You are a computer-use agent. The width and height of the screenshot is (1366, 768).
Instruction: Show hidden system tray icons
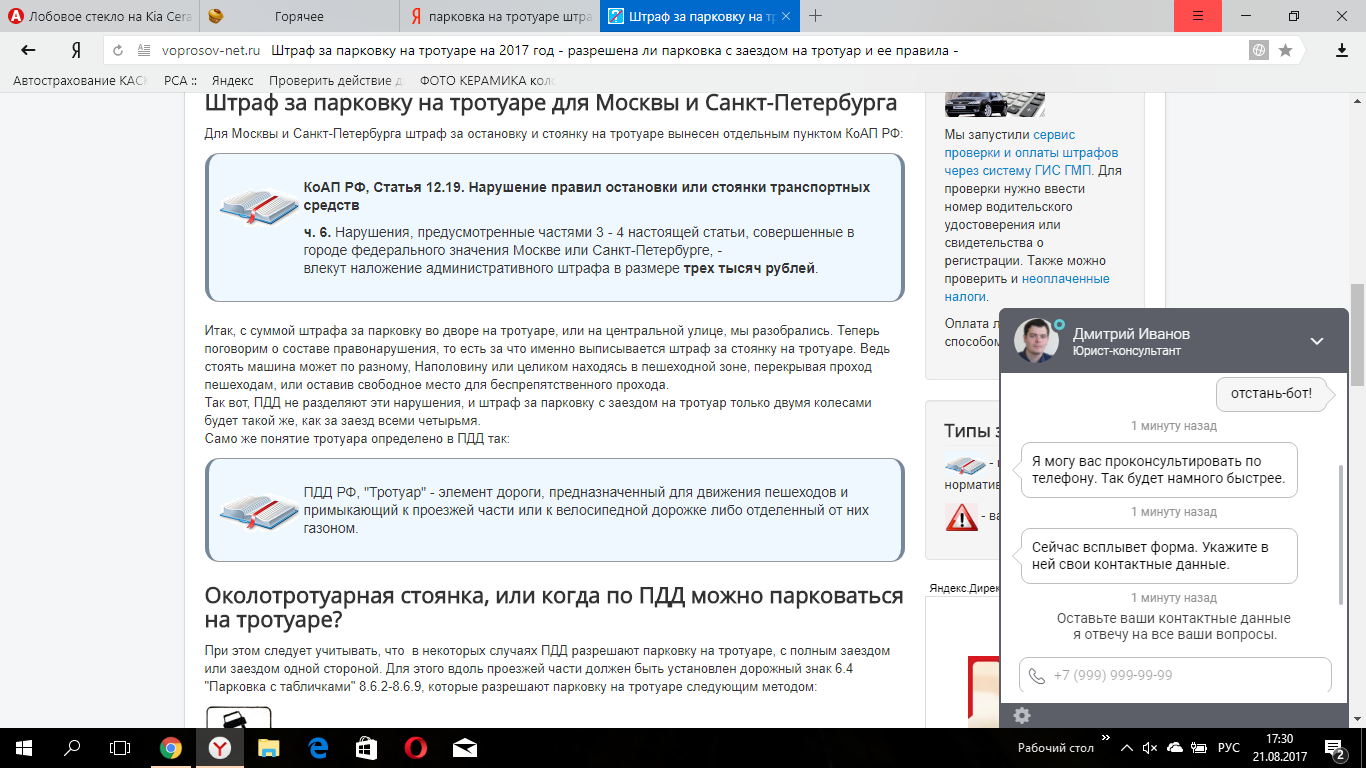point(1128,747)
